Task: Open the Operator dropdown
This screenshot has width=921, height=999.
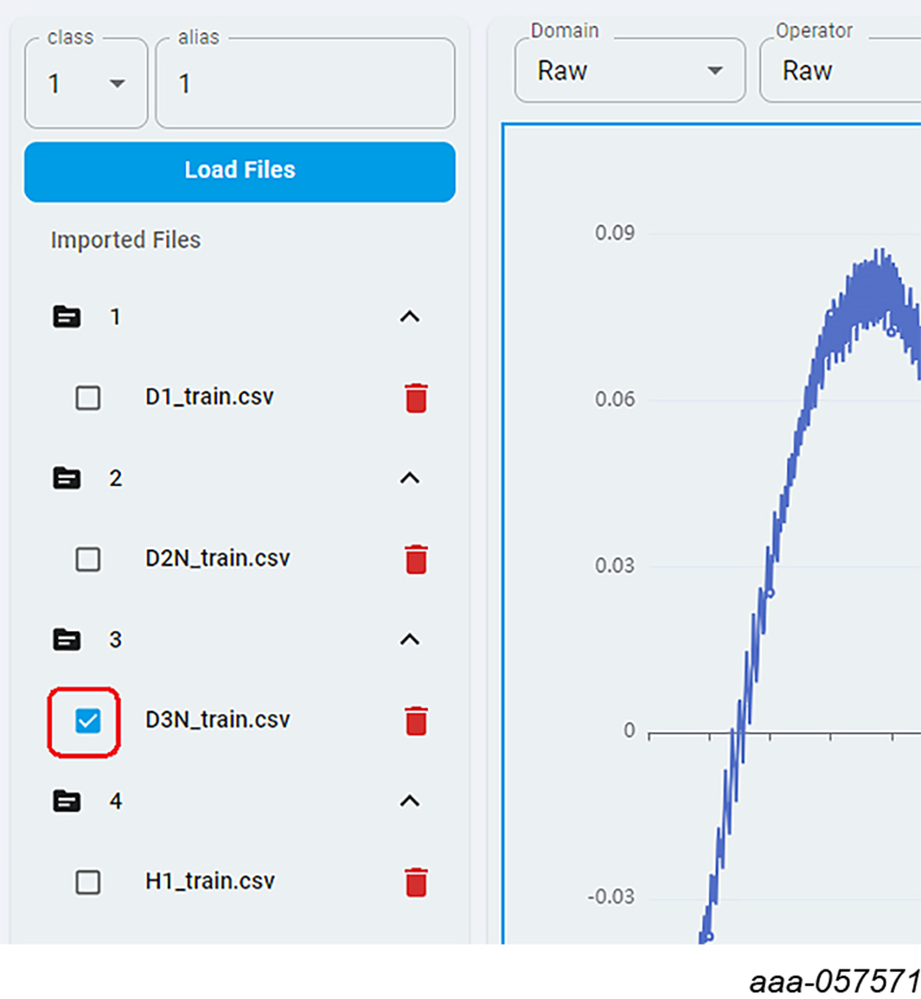Action: point(840,71)
